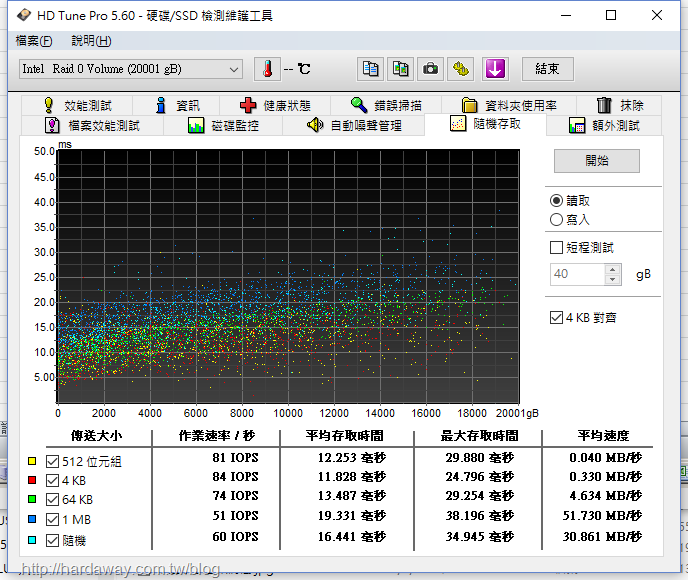Open the 說明(H) help menu

[x=91, y=41]
